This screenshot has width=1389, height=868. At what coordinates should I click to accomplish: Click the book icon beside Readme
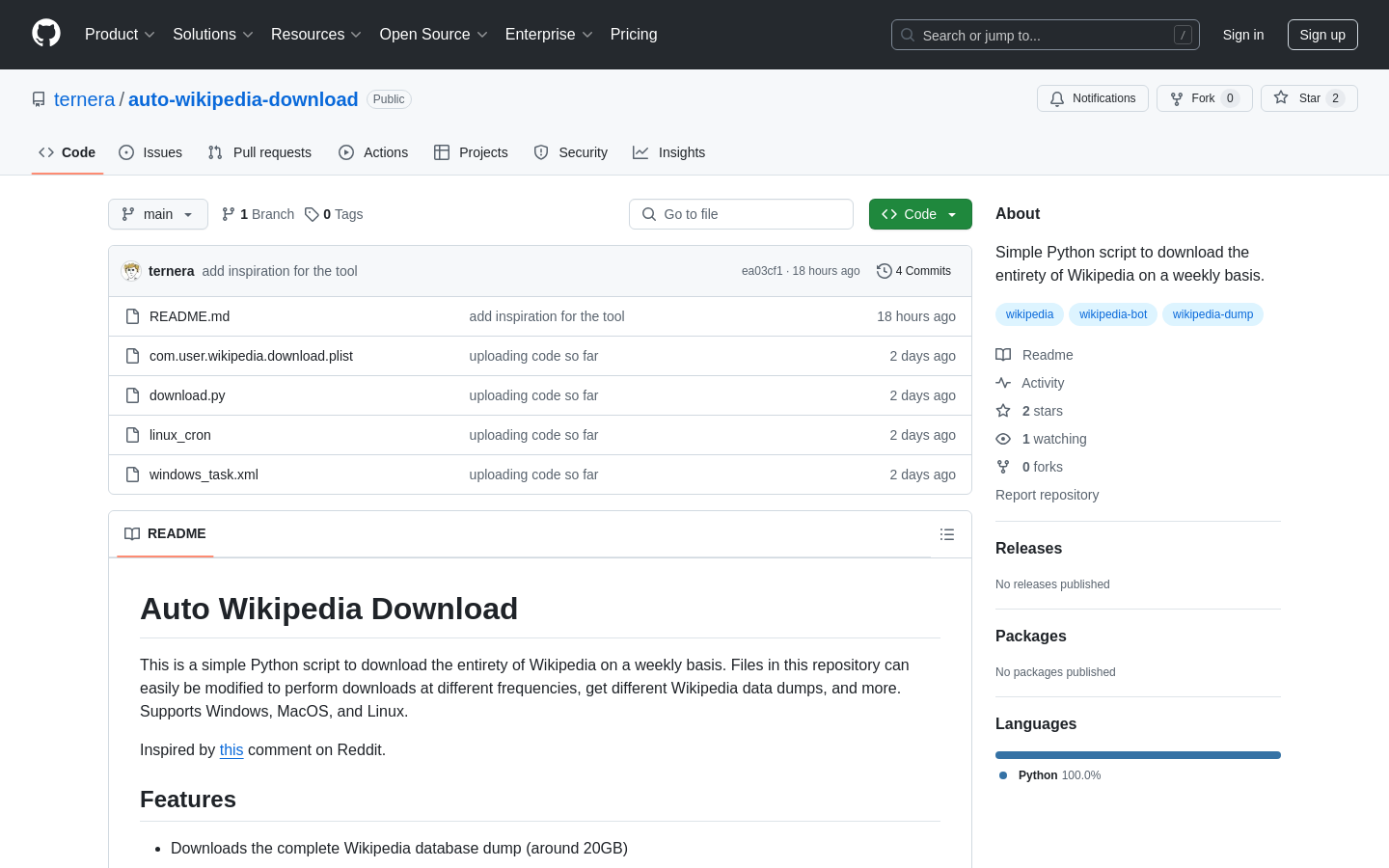1003,355
